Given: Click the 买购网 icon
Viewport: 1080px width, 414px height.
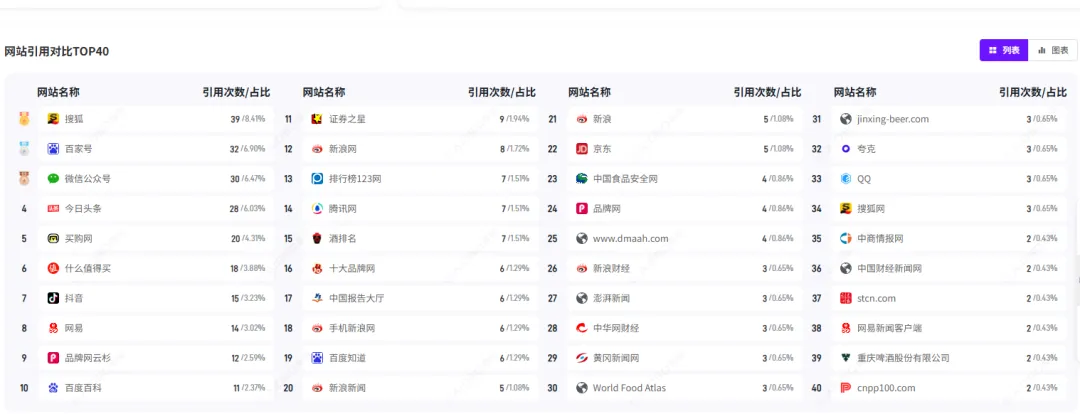Looking at the screenshot, I should click(53, 238).
